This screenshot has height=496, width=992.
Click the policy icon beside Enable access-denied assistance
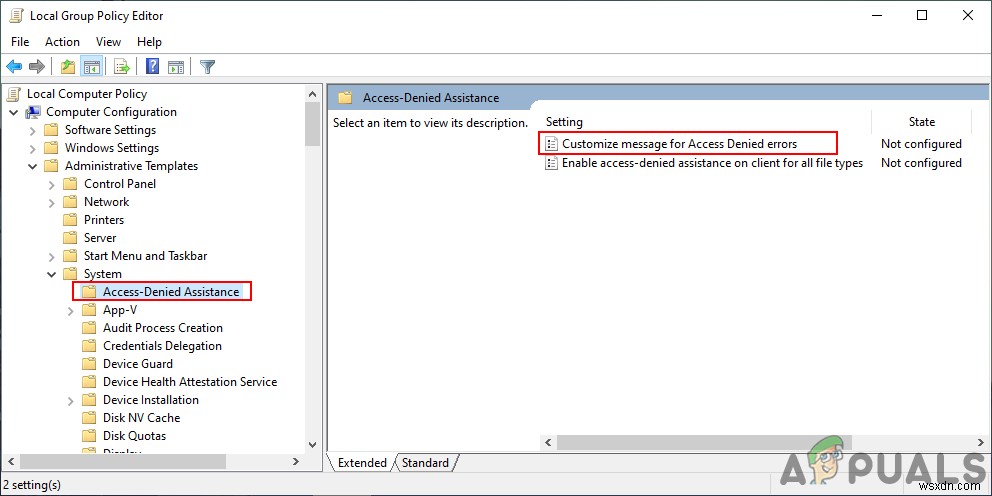coord(552,163)
